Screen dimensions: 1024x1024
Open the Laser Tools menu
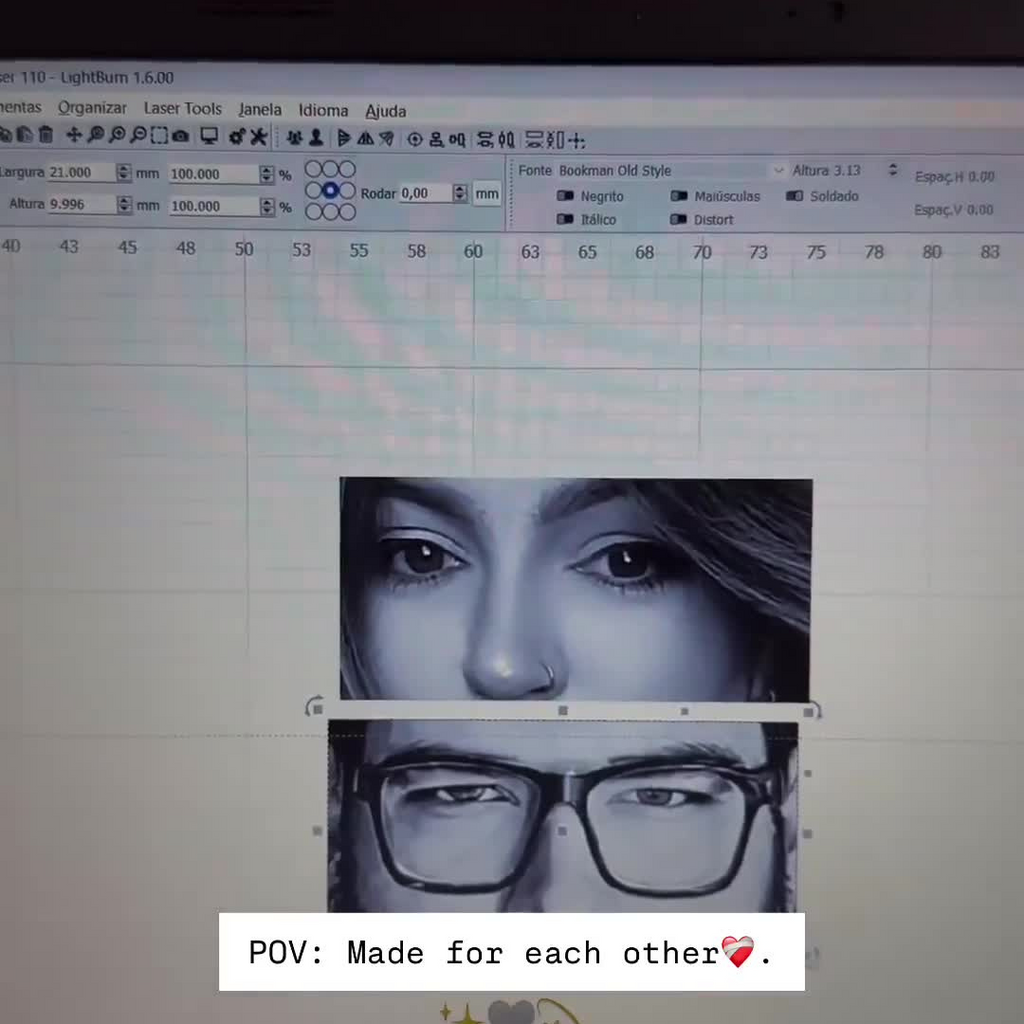point(182,108)
